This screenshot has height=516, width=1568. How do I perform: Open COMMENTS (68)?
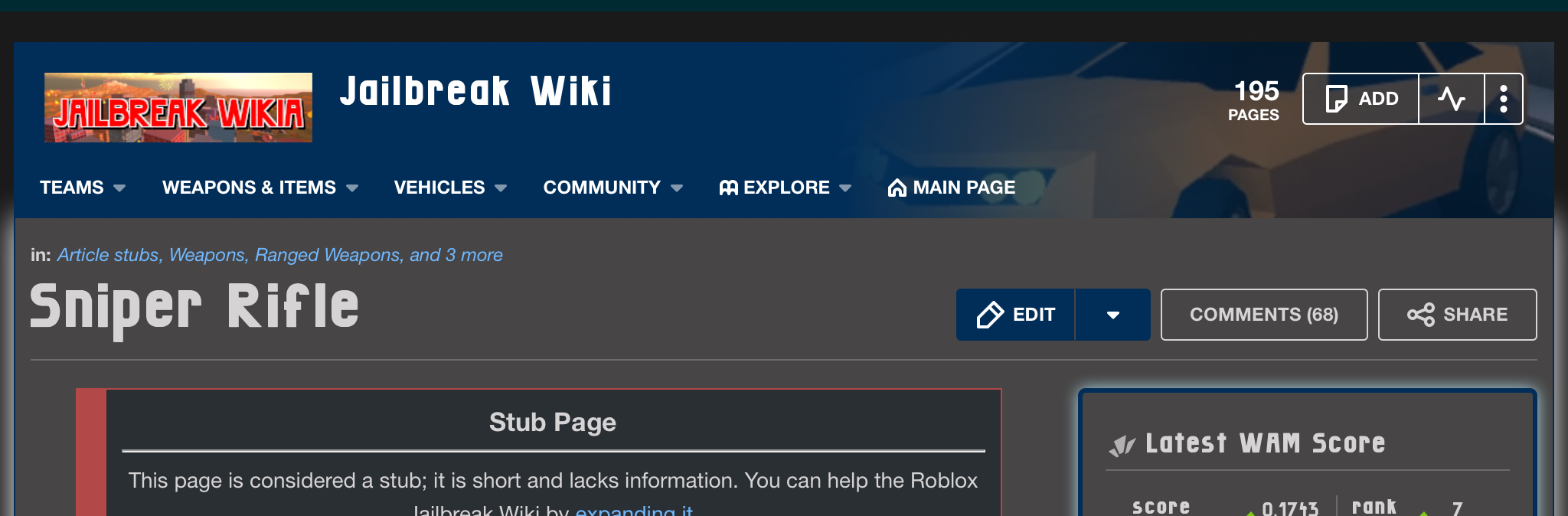tap(1264, 315)
